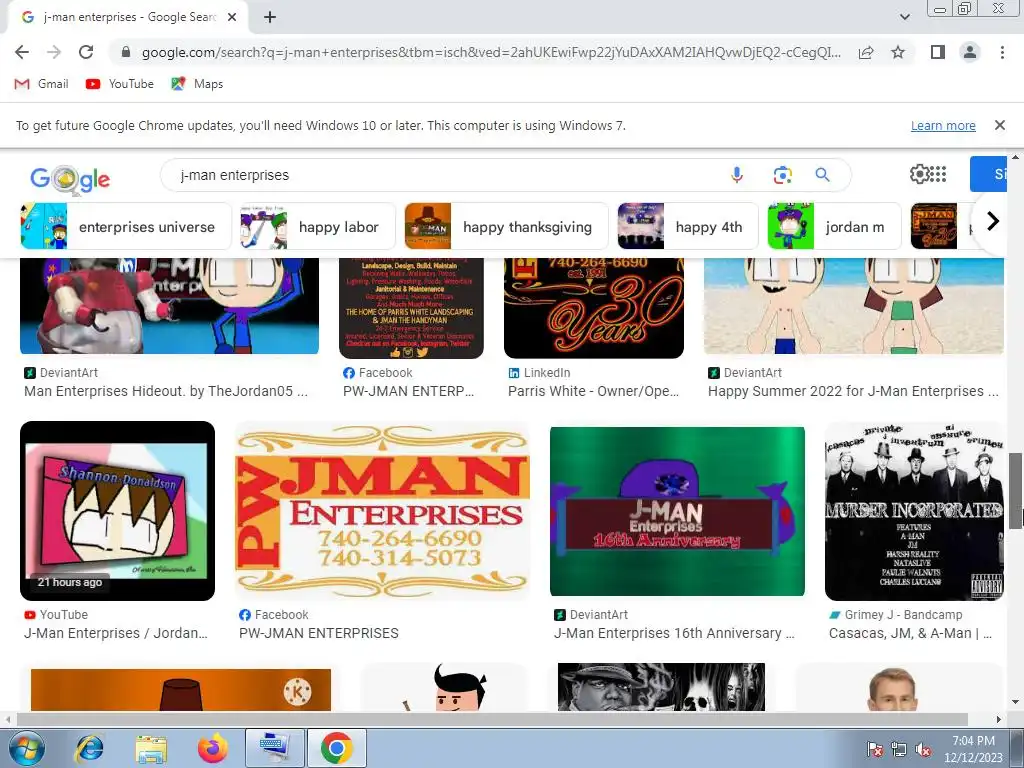Start voice search with microphone icon

[x=737, y=175]
